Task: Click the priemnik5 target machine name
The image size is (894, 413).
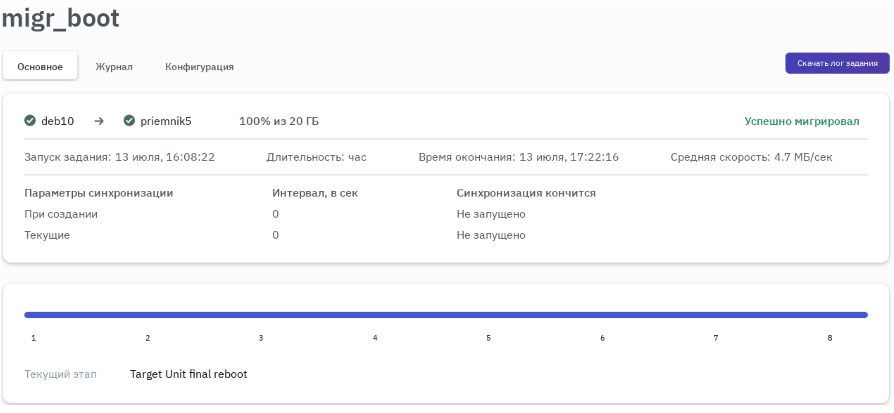Action: 166,121
